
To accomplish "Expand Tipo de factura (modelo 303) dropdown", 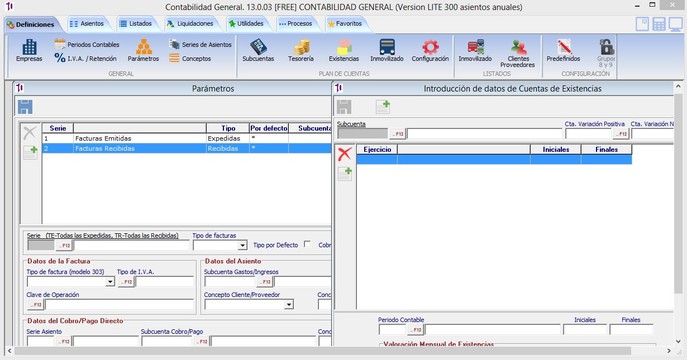I will [x=110, y=282].
